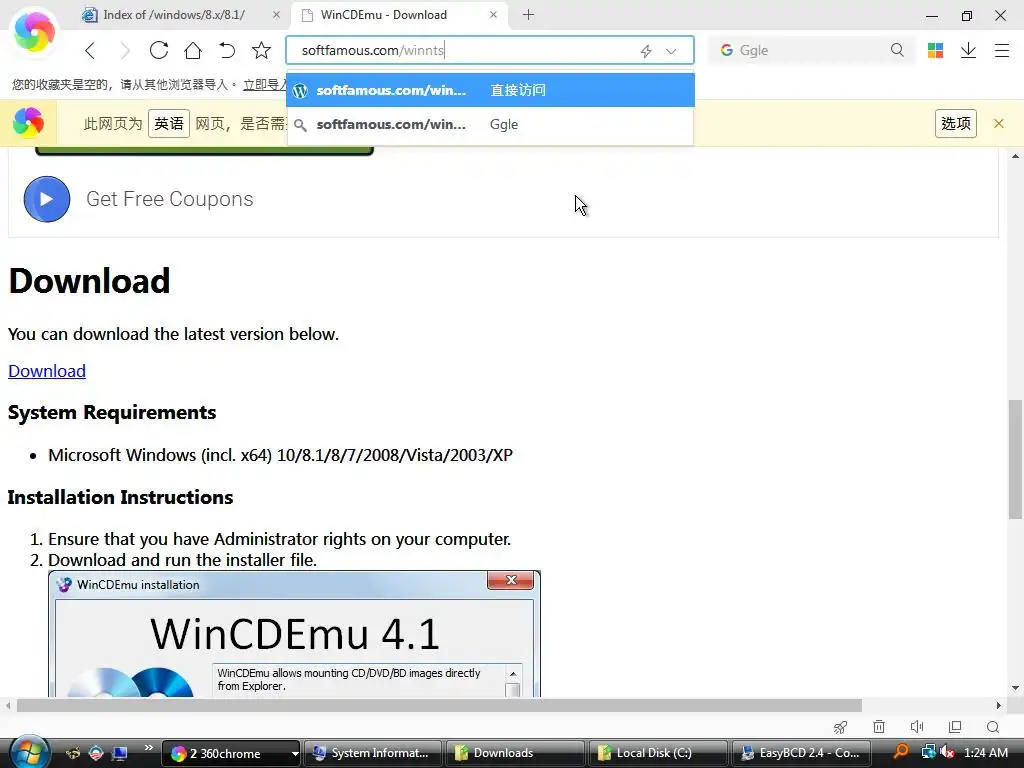
Task: Open the colorful extensions grid icon
Action: 935,50
